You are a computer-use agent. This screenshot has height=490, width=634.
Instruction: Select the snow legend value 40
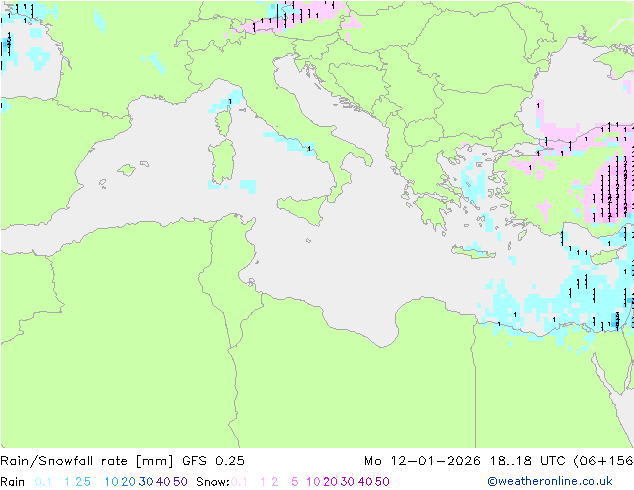tap(365, 482)
